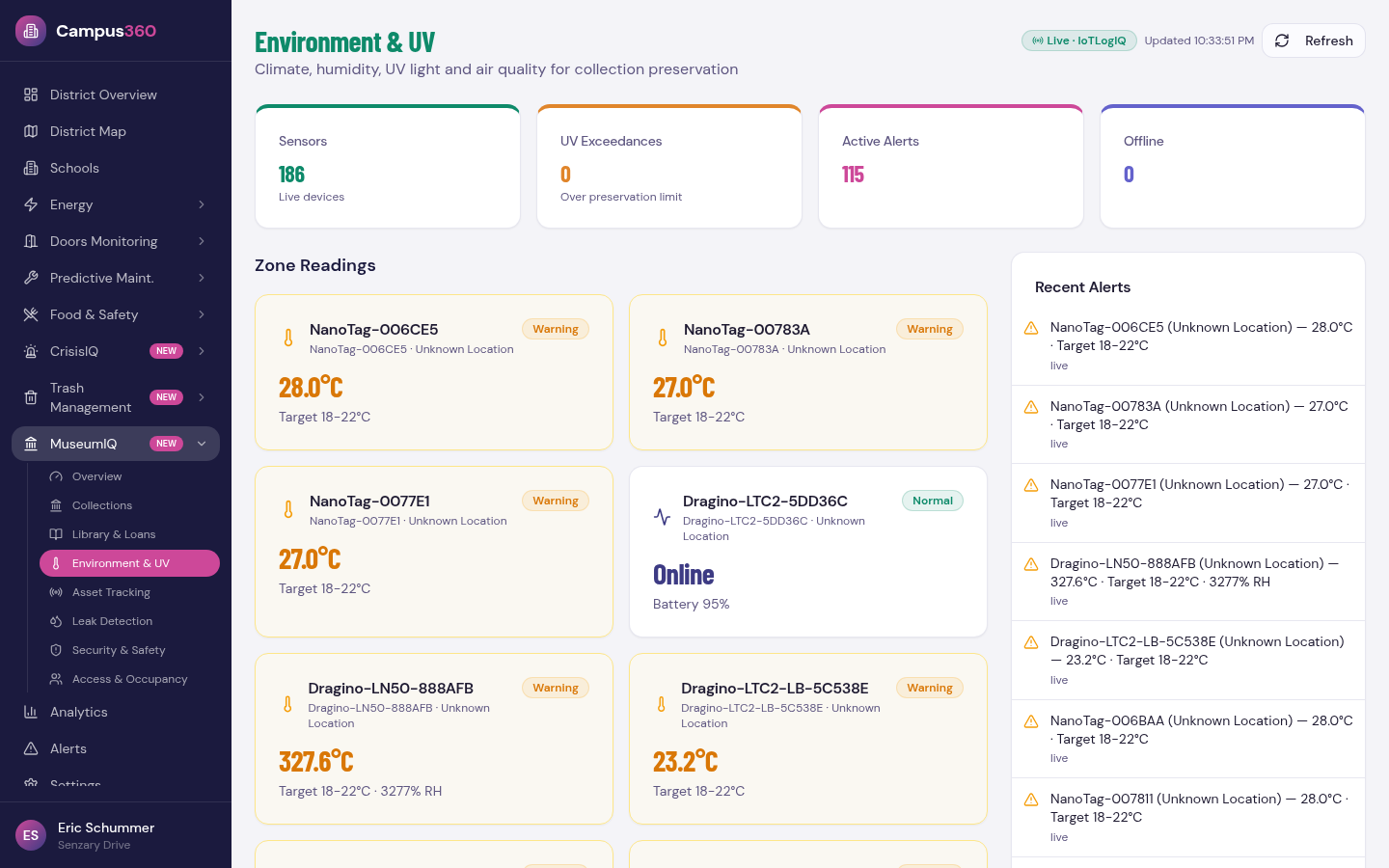
Task: Click the 327.6°C reading value
Action: coord(316,762)
